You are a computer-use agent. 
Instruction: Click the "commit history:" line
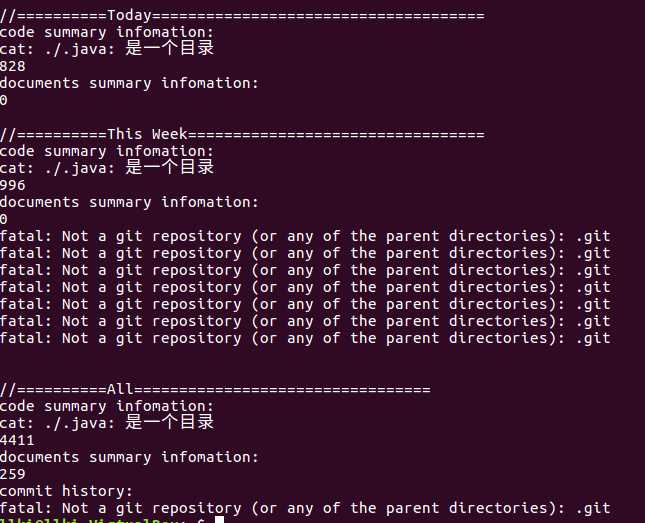(x=66, y=491)
